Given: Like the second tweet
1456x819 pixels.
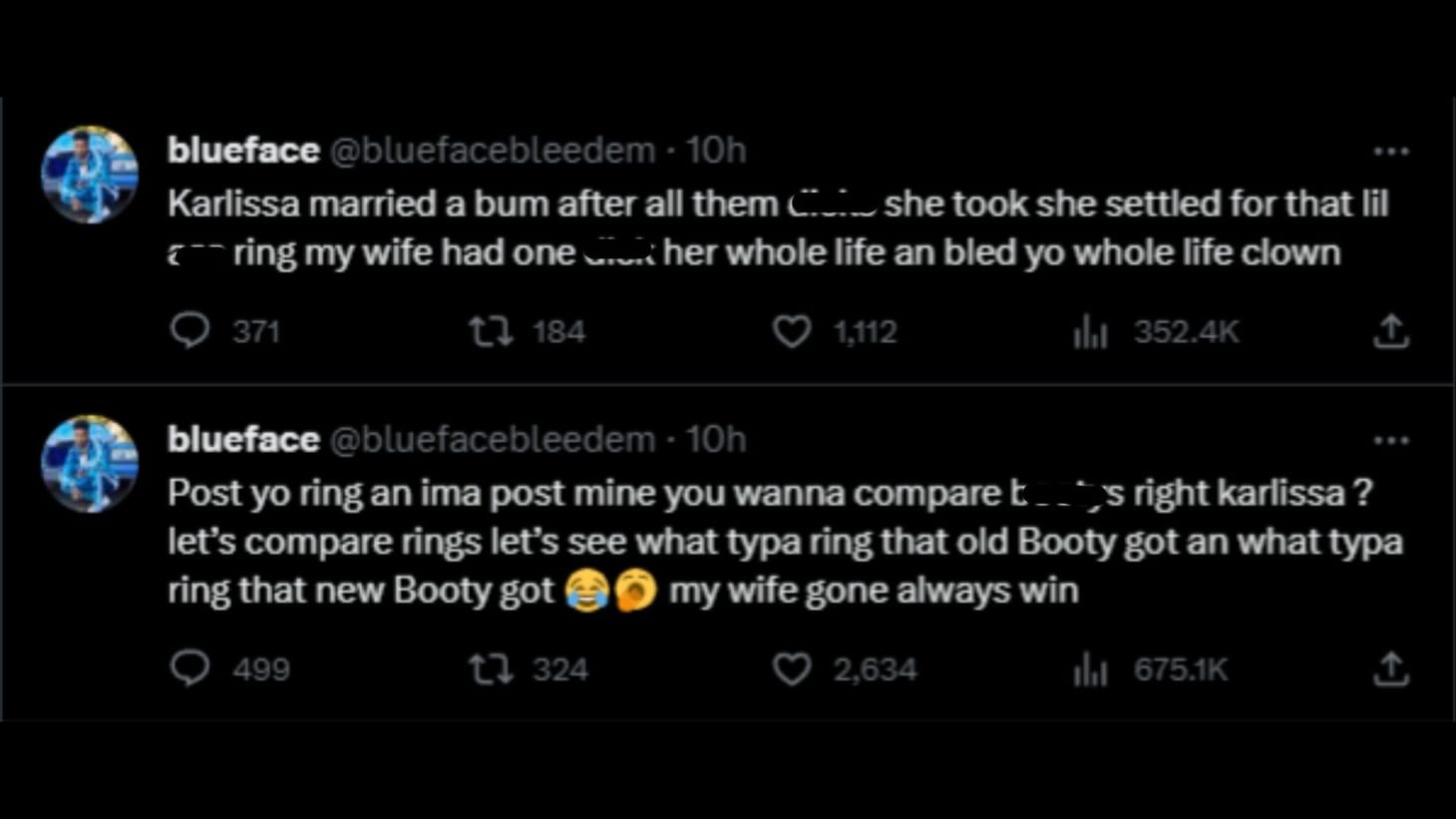Looking at the screenshot, I should tap(792, 668).
